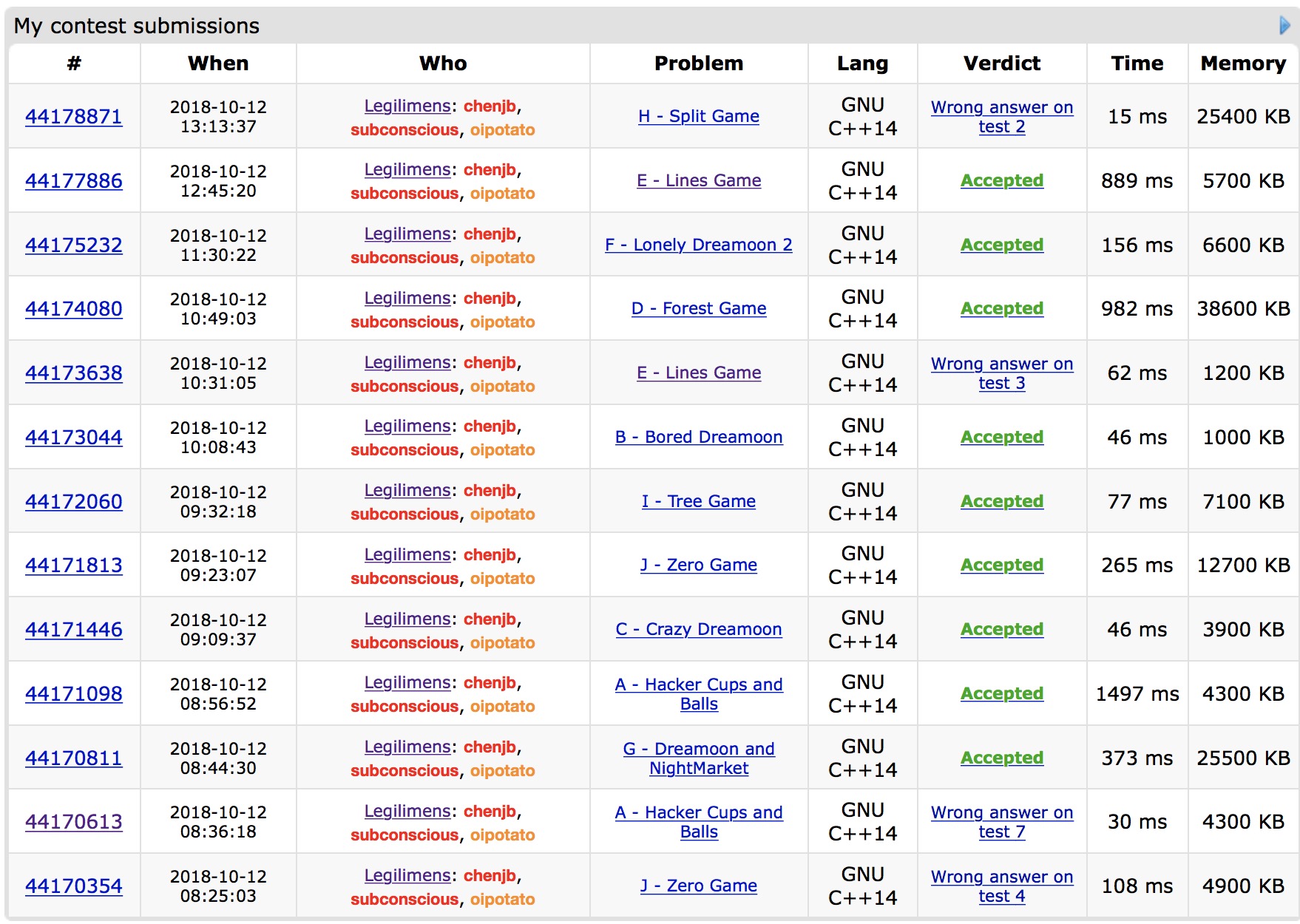1300x924 pixels.
Task: Open problem C - Crazy Dreamoon
Action: coord(698,630)
